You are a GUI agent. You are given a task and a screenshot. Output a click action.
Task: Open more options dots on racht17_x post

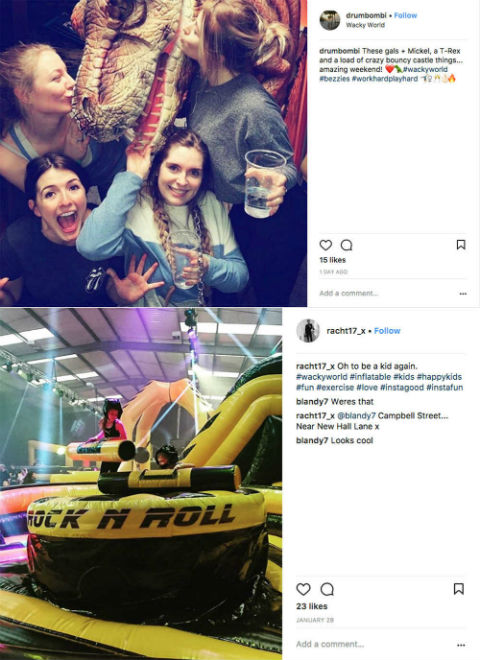tap(461, 645)
